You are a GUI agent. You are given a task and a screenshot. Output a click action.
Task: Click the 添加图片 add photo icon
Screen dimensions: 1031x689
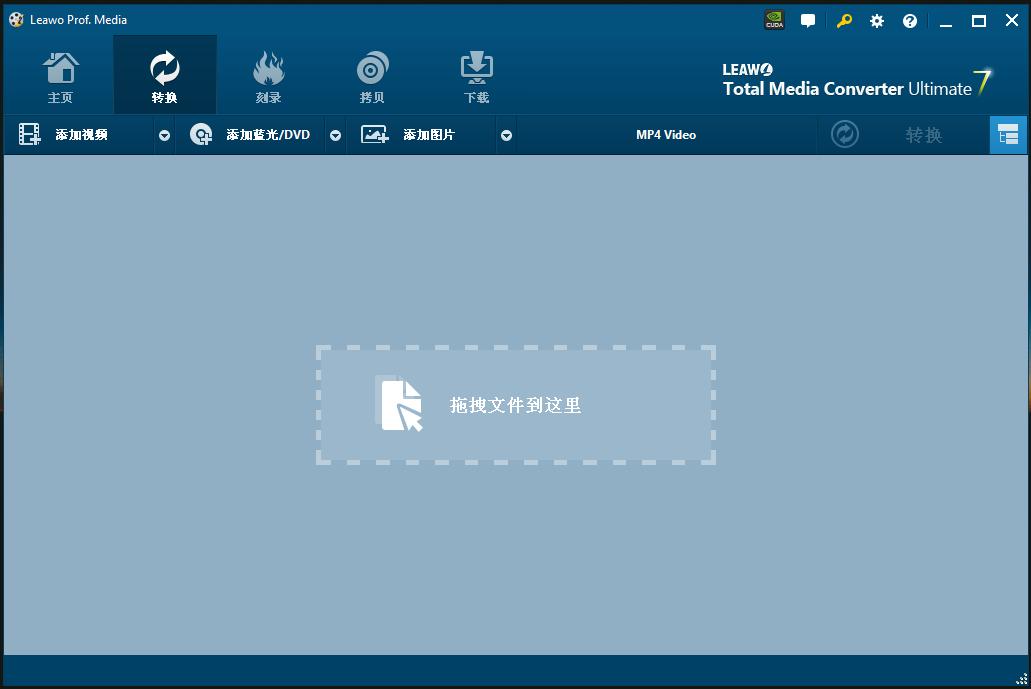pos(375,135)
